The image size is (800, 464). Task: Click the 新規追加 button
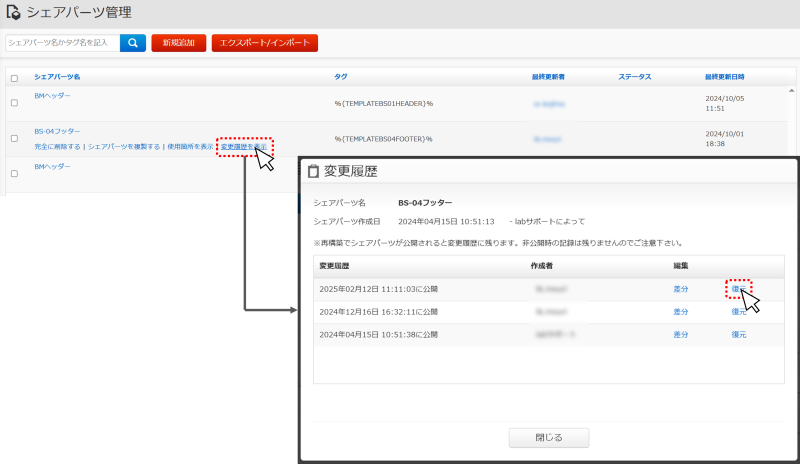pyautogui.click(x=179, y=43)
